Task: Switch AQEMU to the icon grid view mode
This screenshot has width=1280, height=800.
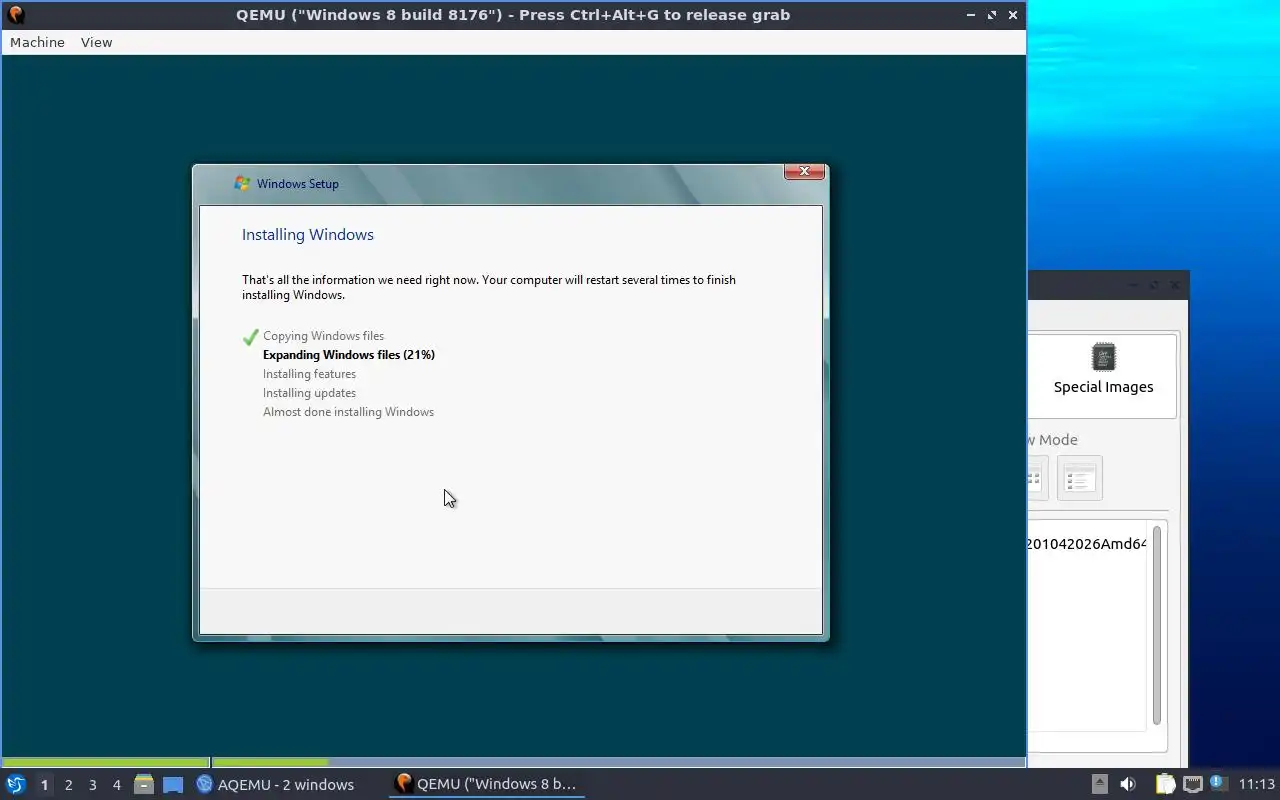Action: point(1036,478)
